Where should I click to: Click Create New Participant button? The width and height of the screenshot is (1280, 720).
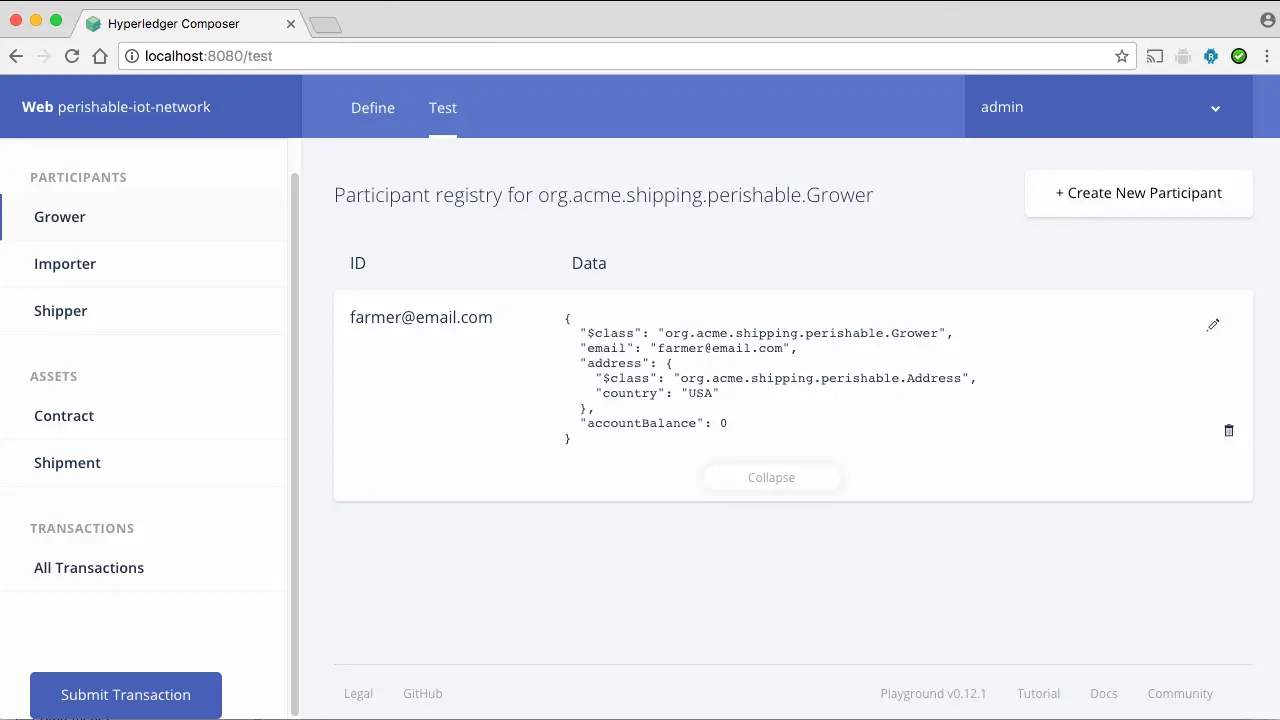coord(1139,193)
